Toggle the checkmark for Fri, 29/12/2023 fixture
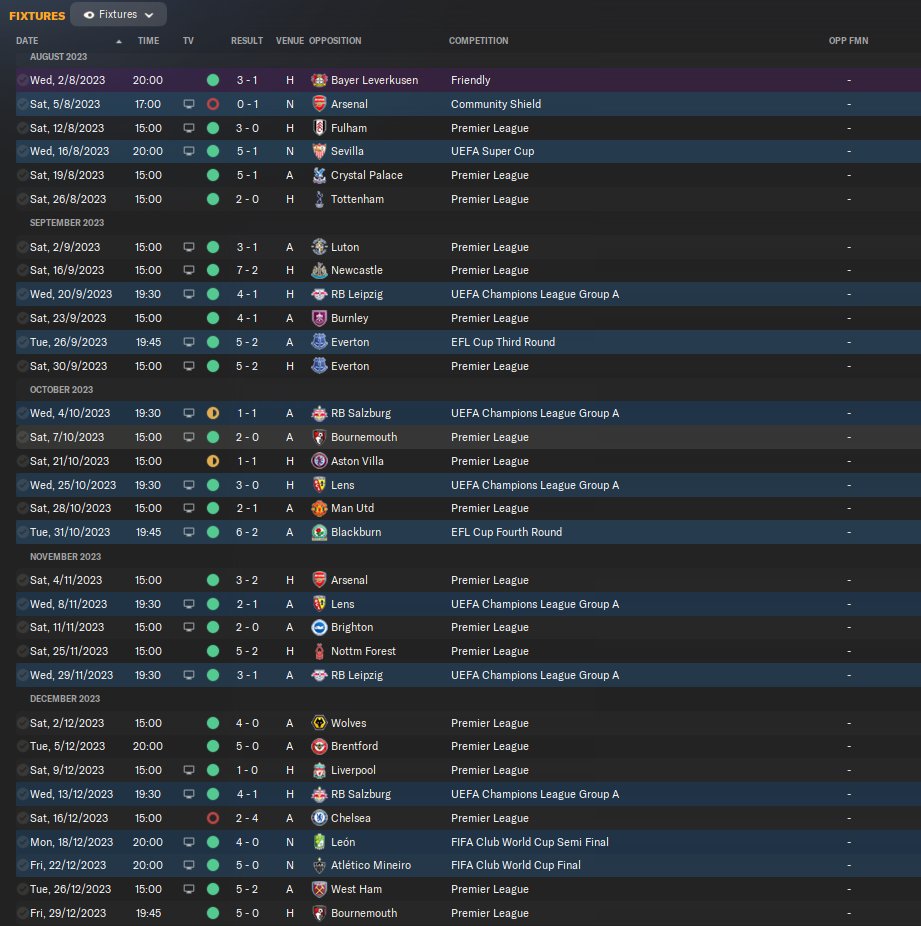 coord(22,914)
